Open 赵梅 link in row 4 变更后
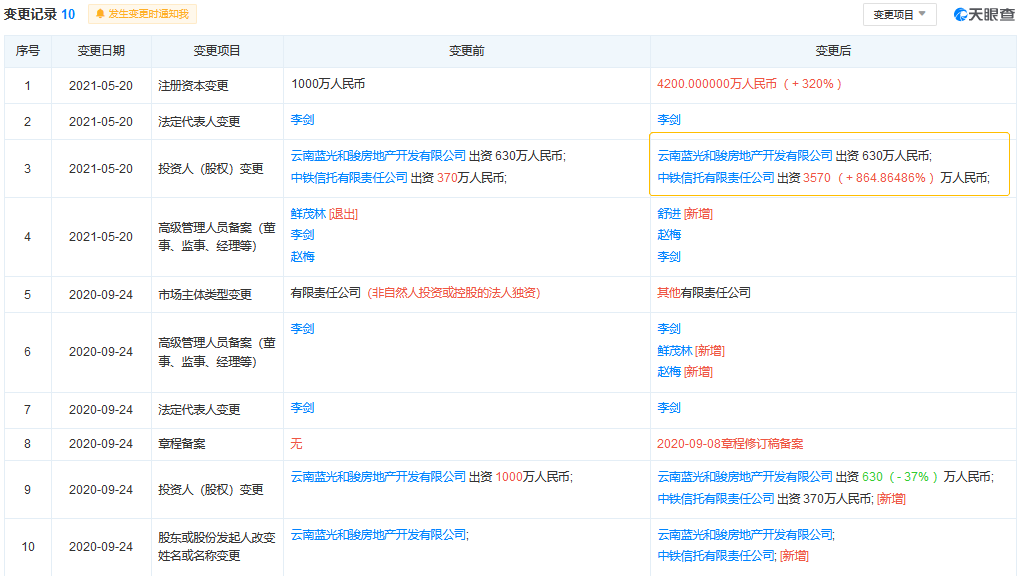This screenshot has width=1024, height=576. tap(669, 234)
